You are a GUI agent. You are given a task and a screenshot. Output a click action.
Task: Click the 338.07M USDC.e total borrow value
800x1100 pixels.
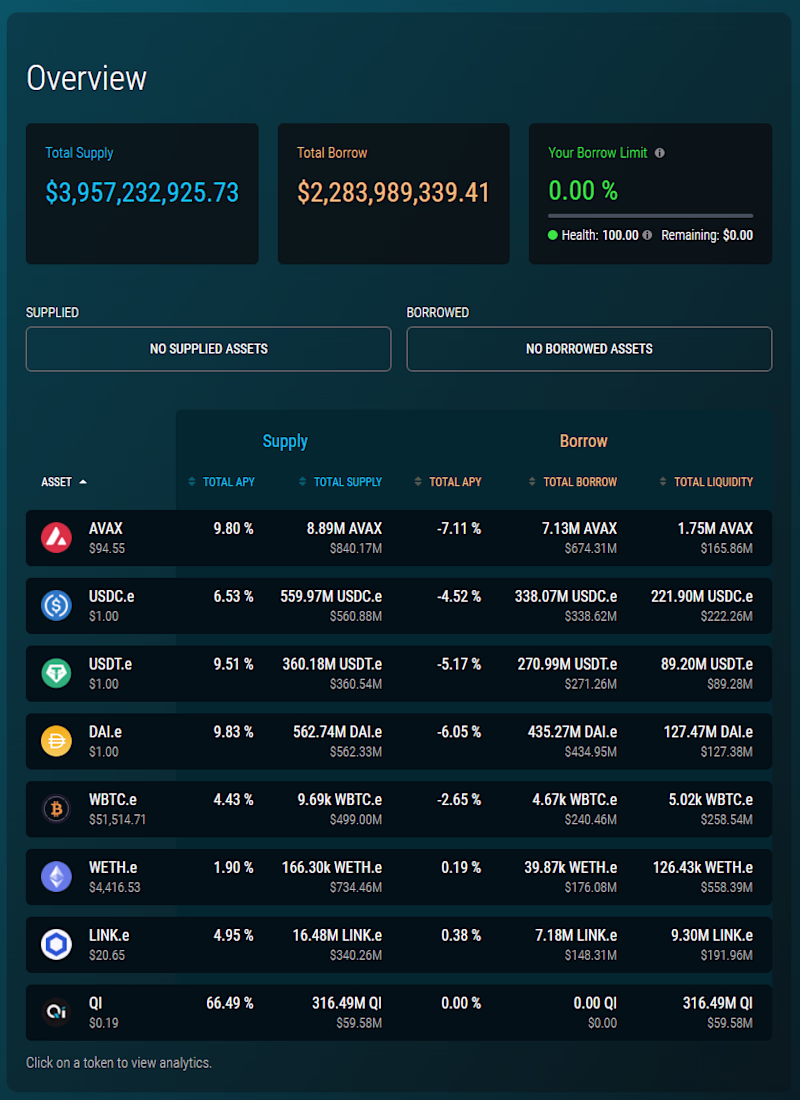click(x=566, y=596)
